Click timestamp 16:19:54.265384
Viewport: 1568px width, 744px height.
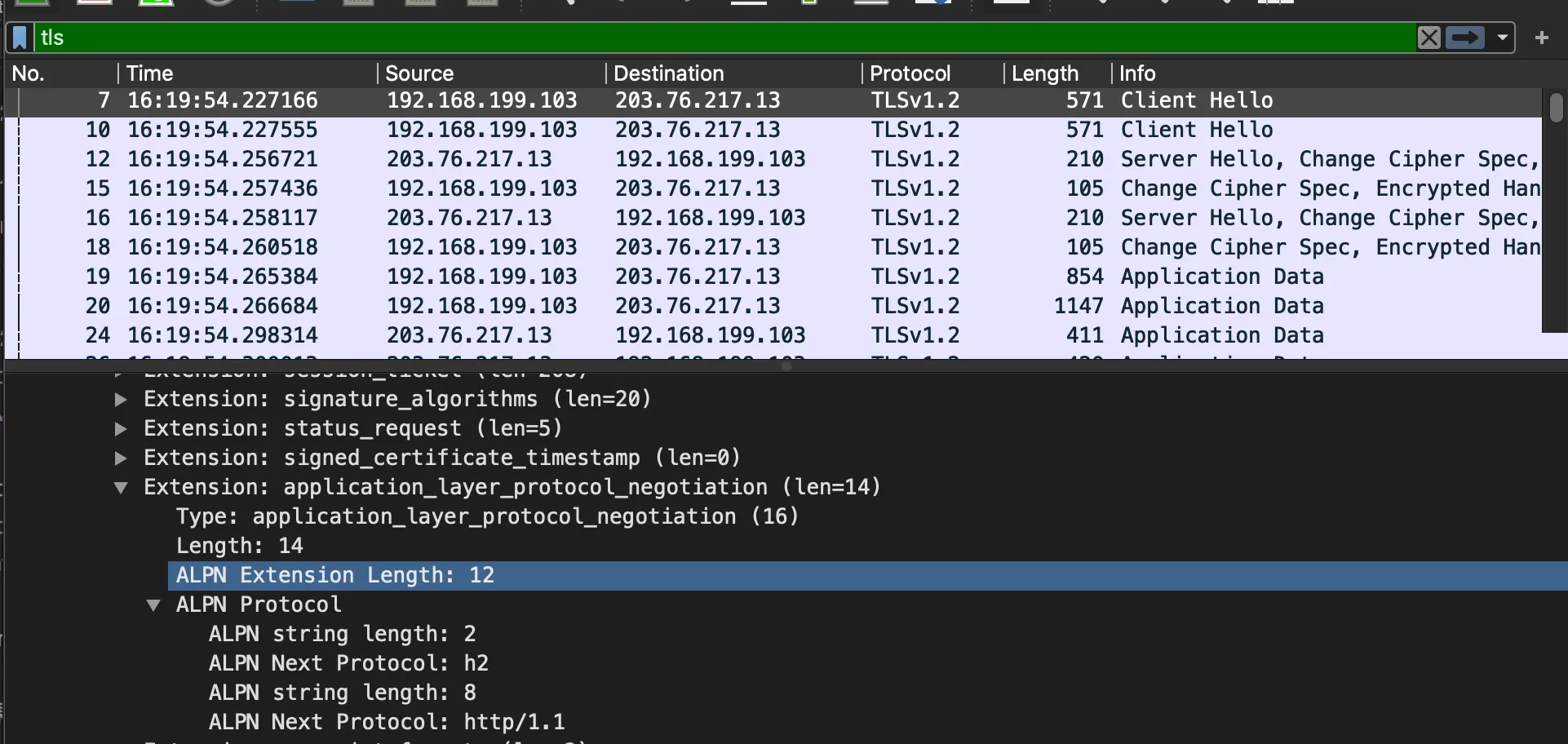coord(223,277)
